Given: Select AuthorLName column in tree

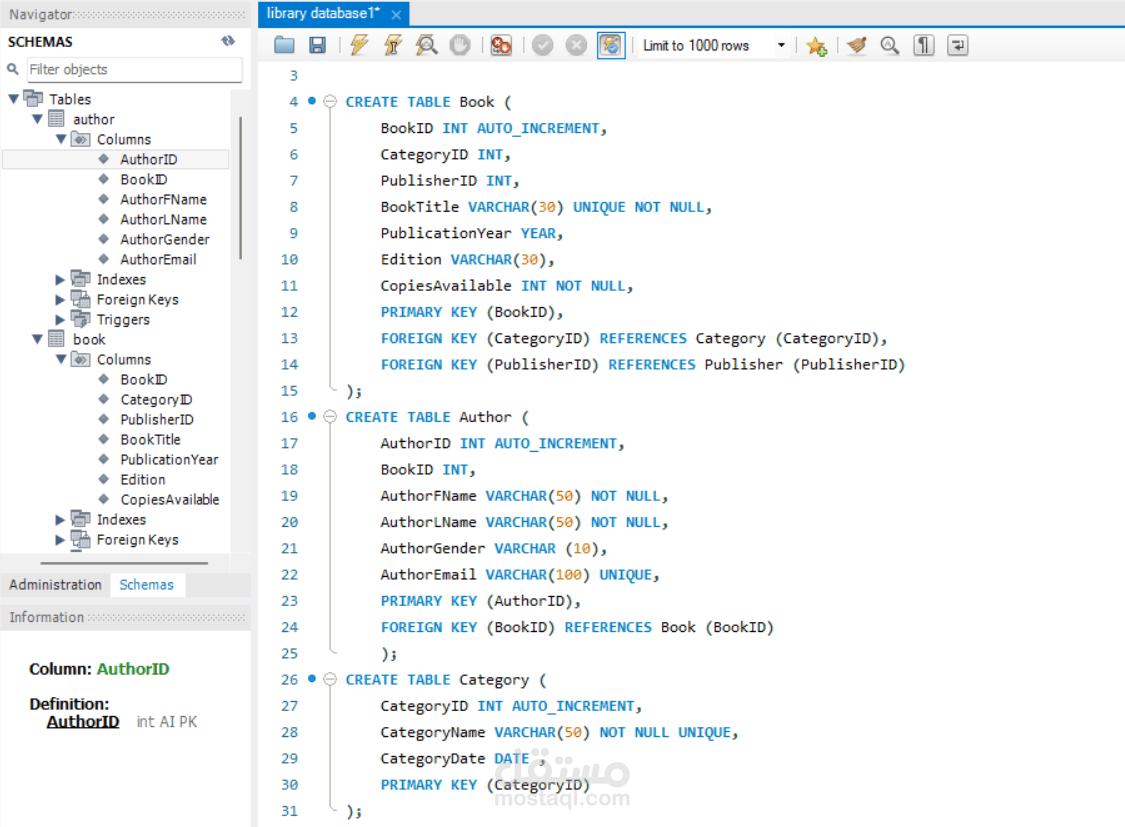Looking at the screenshot, I should pos(164,219).
